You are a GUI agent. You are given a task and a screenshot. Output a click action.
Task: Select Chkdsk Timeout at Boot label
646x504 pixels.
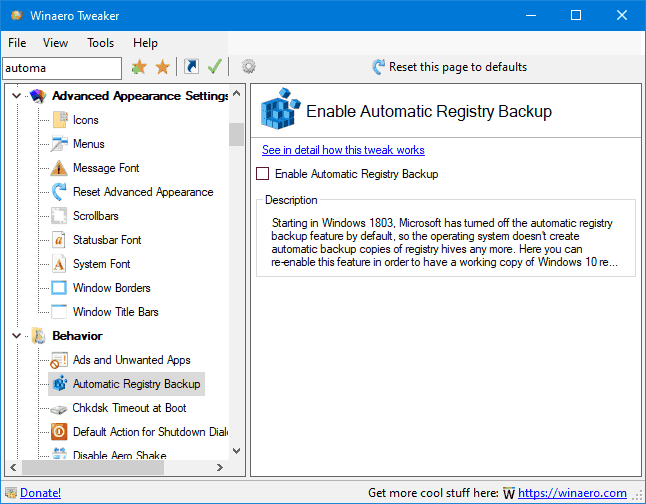tap(129, 408)
